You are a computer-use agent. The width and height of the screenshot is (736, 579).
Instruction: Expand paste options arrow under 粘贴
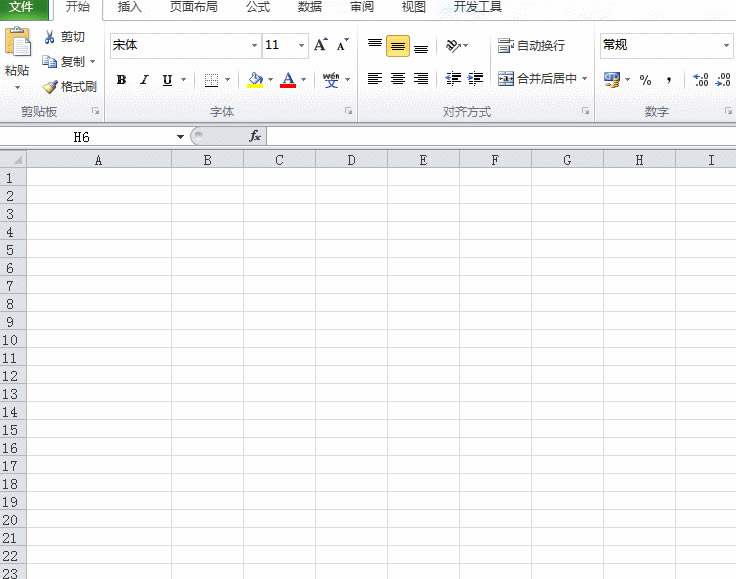(17, 88)
